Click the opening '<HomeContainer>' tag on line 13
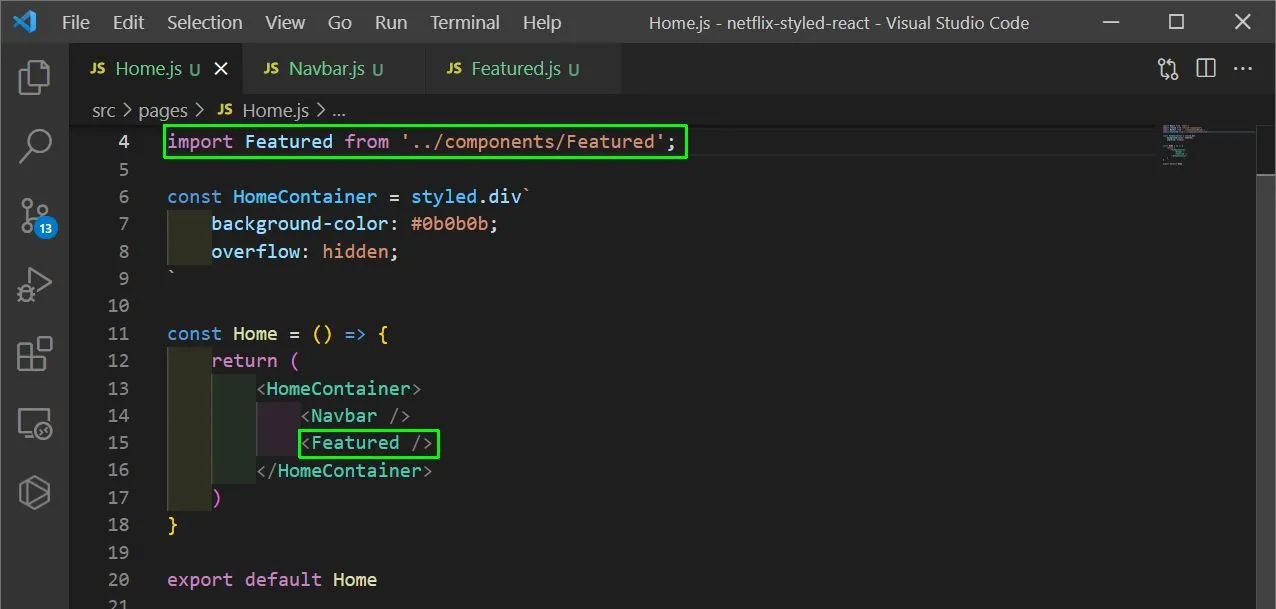The image size is (1276, 609). point(339,389)
